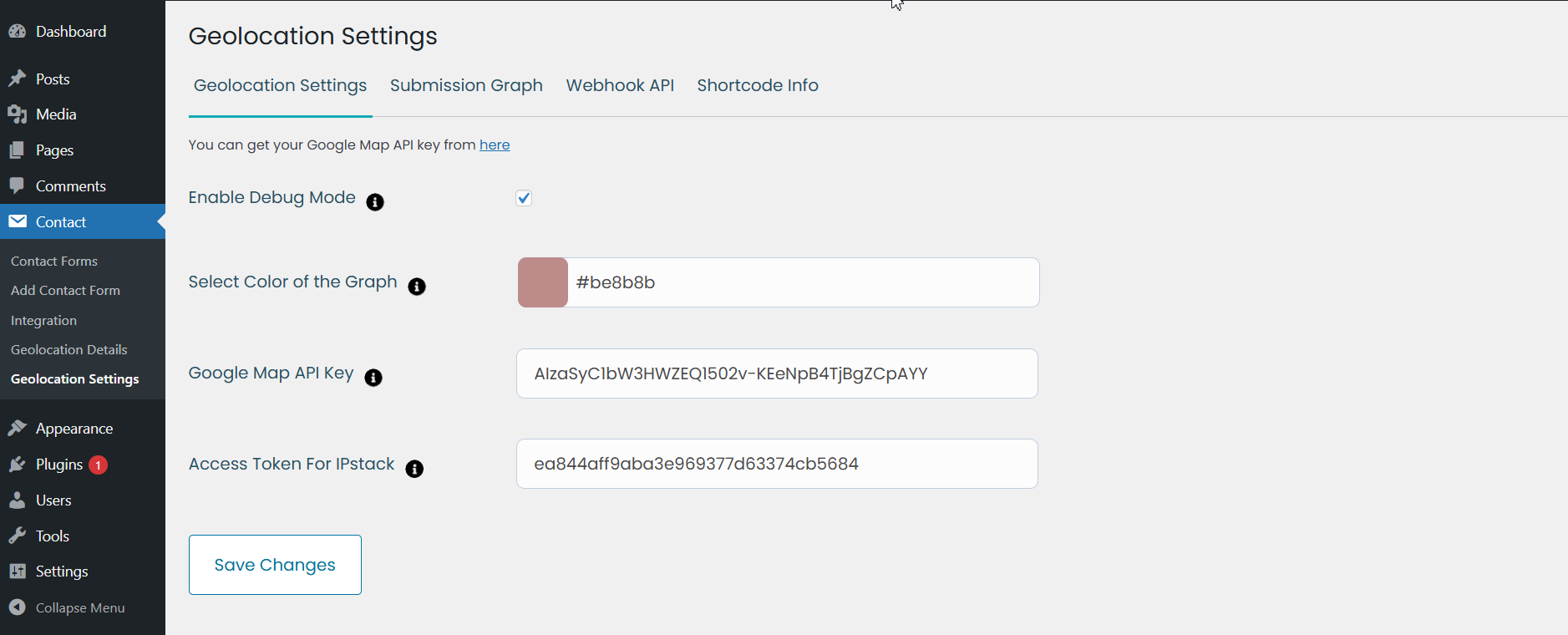Click info icon beside Enable Debug Mode
The height and width of the screenshot is (635, 1568).
375,202
